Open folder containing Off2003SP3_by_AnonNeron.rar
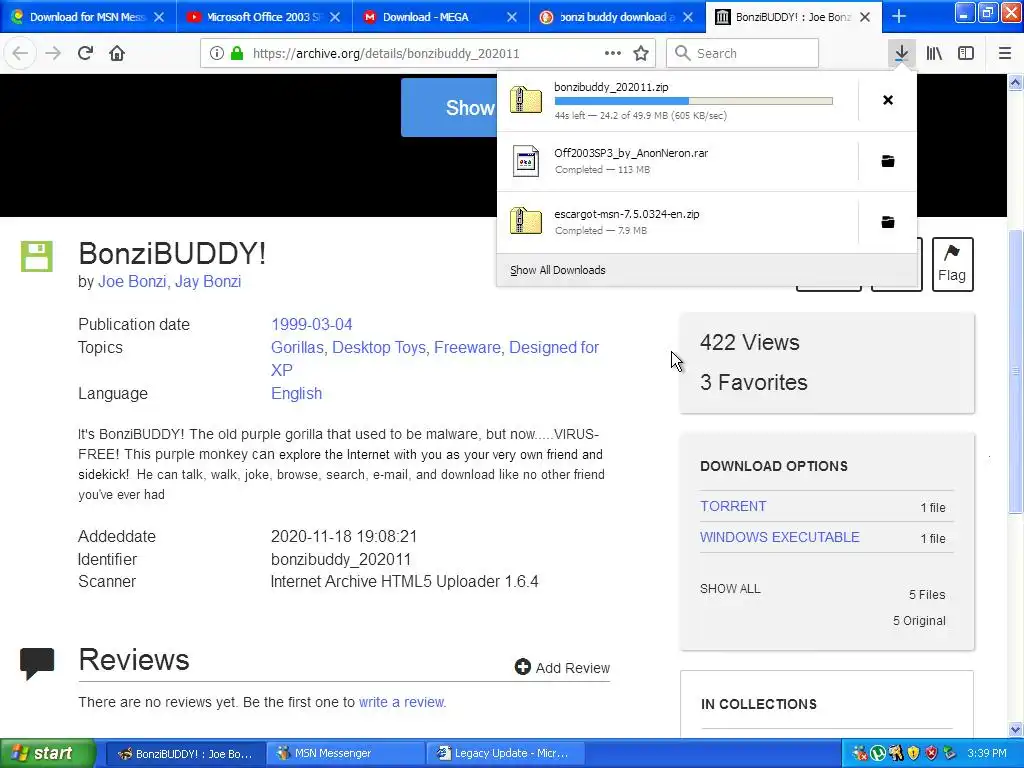Image resolution: width=1024 pixels, height=768 pixels. pyautogui.click(x=888, y=161)
